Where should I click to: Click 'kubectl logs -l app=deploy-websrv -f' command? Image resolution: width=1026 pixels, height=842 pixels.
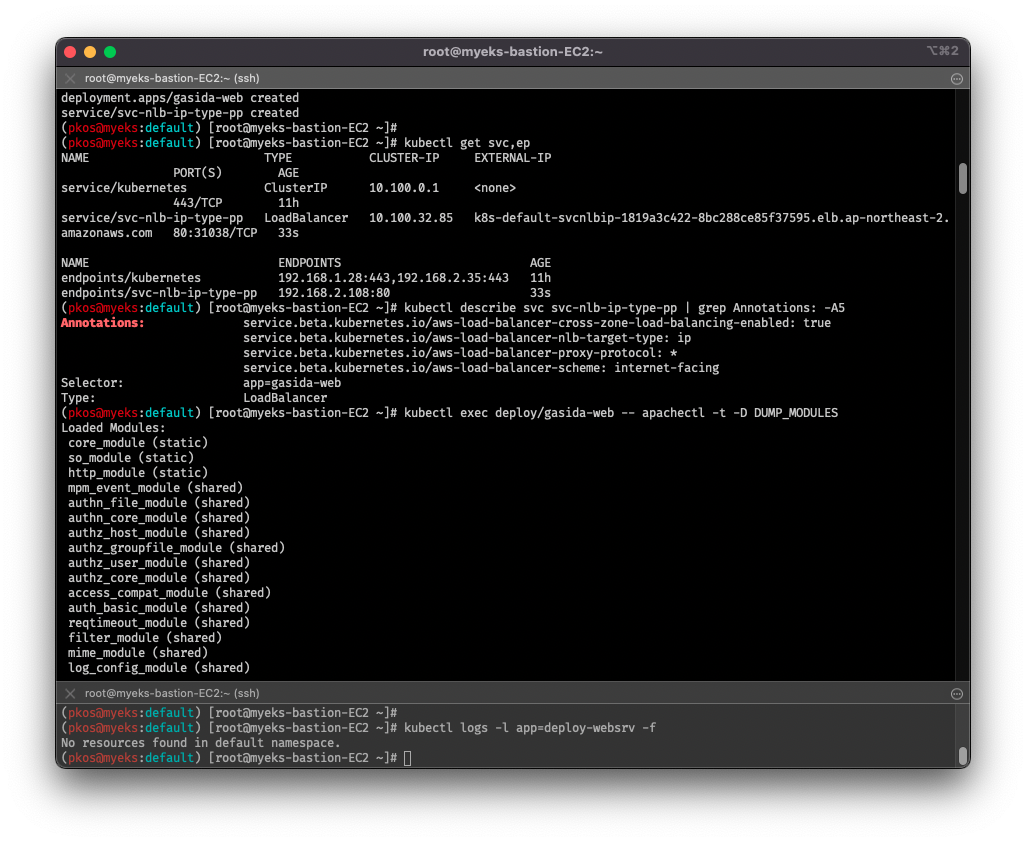pyautogui.click(x=530, y=728)
